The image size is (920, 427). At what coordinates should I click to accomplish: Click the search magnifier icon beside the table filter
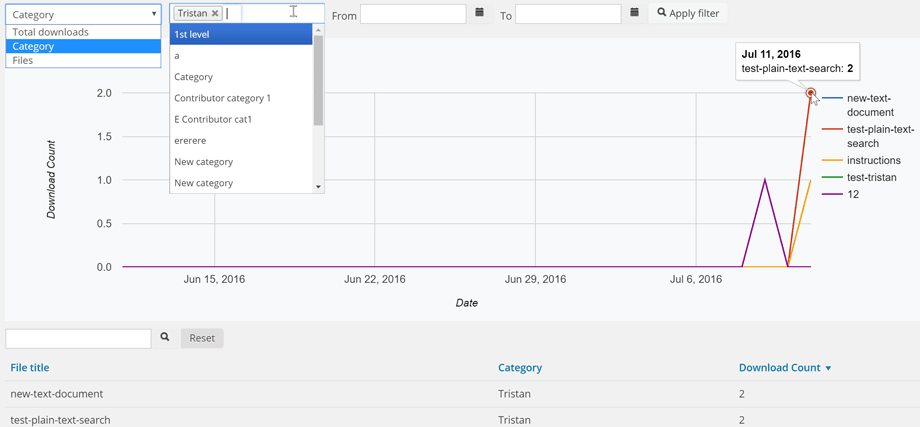(165, 338)
